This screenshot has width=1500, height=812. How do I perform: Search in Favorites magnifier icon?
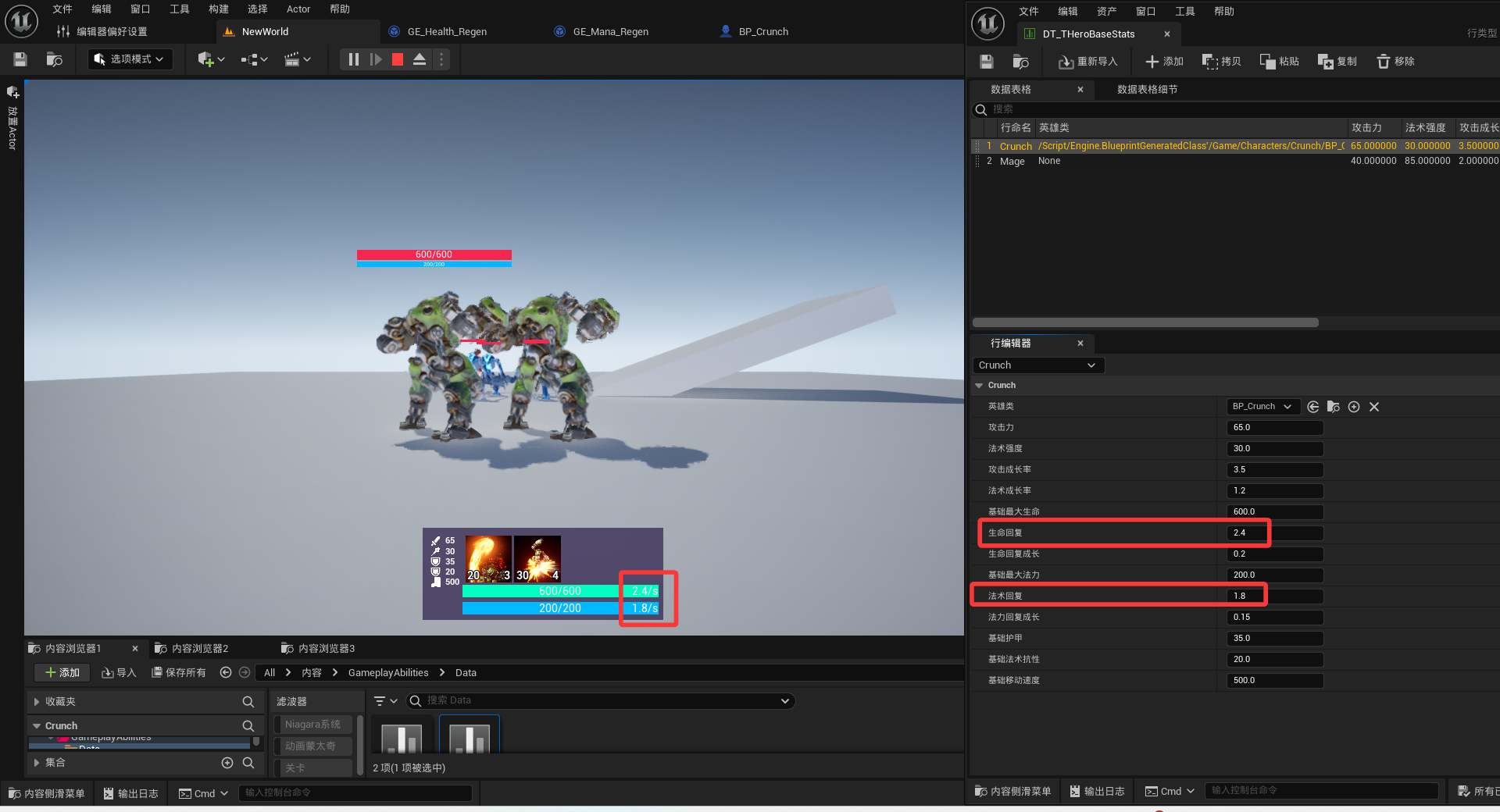click(248, 702)
